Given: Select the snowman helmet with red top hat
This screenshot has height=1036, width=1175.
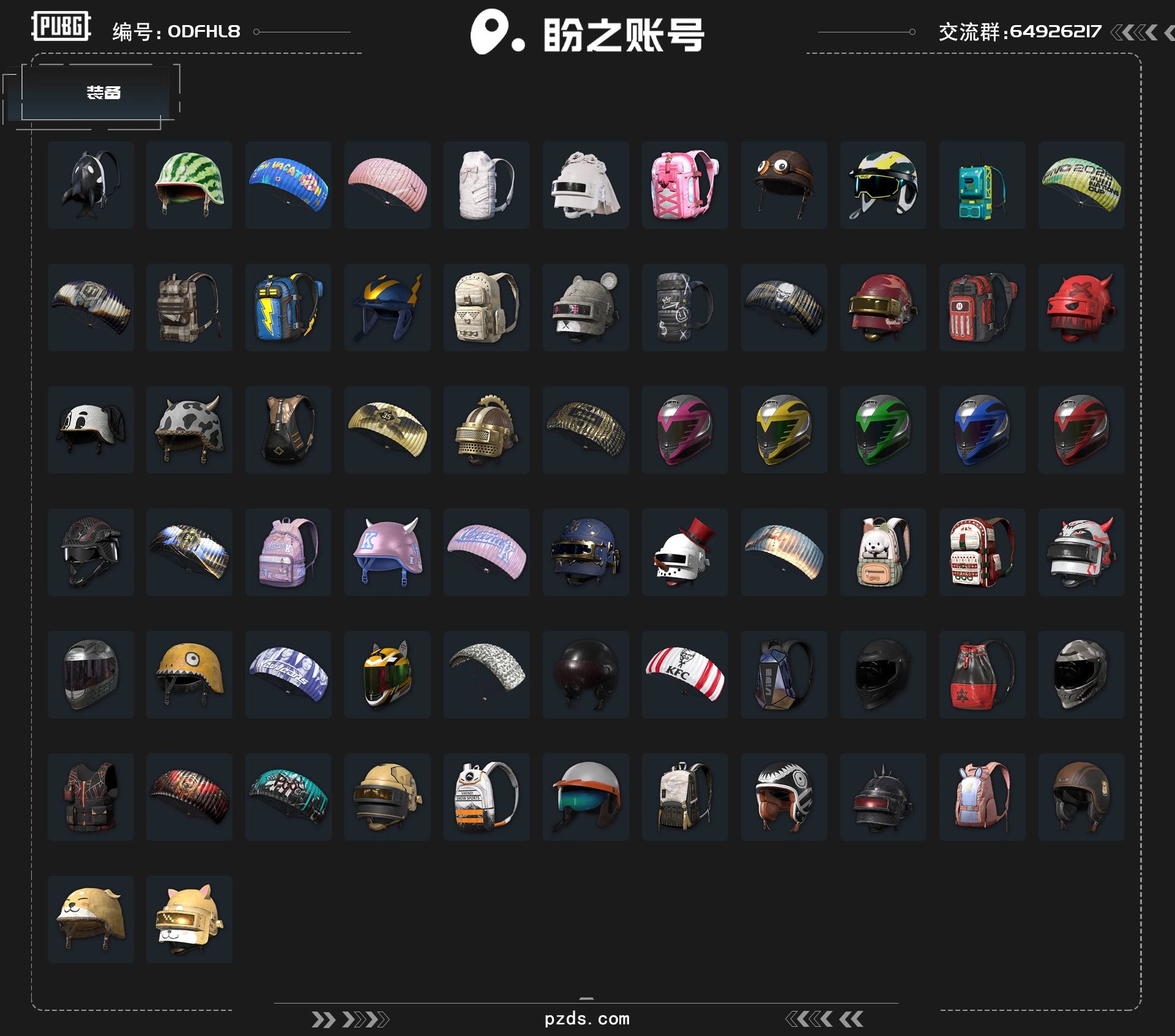Looking at the screenshot, I should pyautogui.click(x=685, y=552).
